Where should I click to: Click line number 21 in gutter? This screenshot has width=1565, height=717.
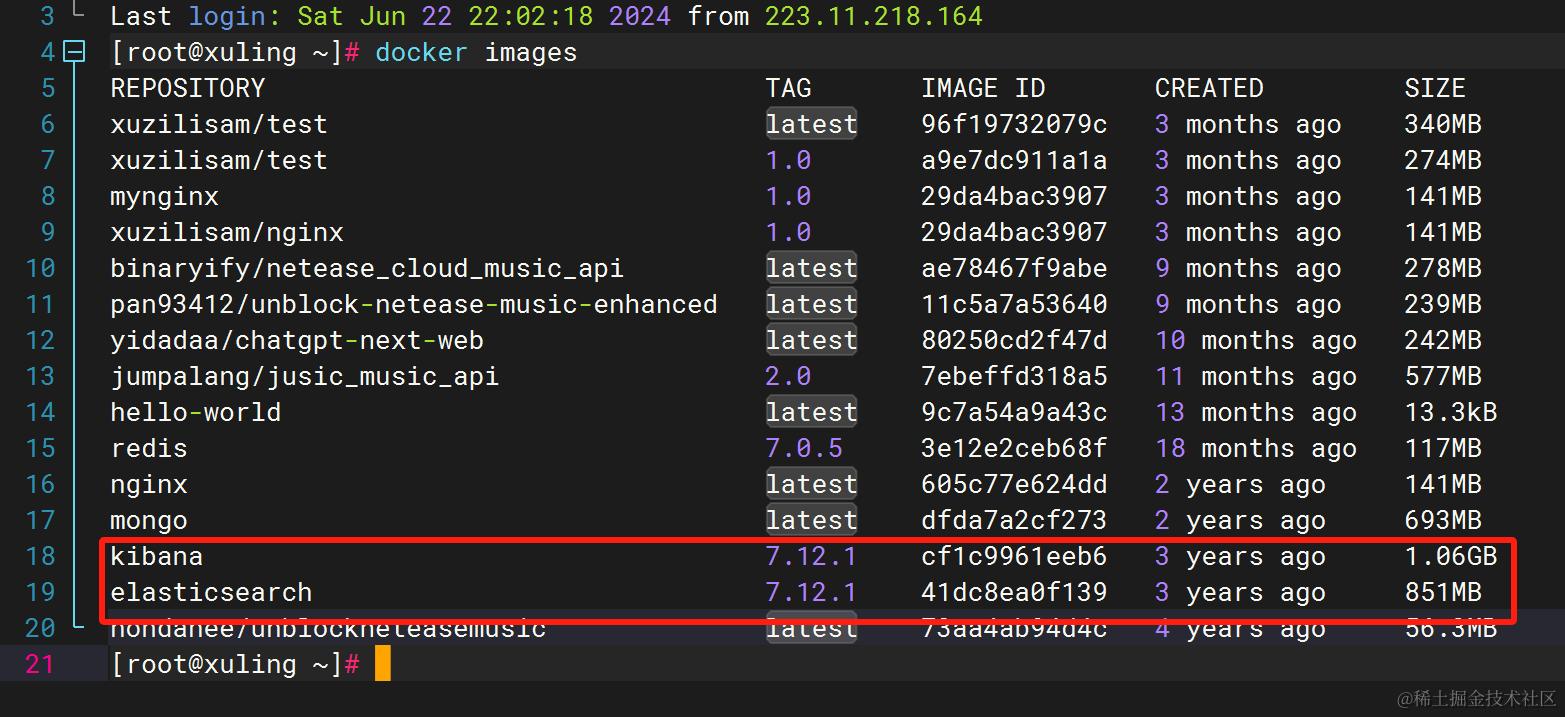tap(39, 664)
